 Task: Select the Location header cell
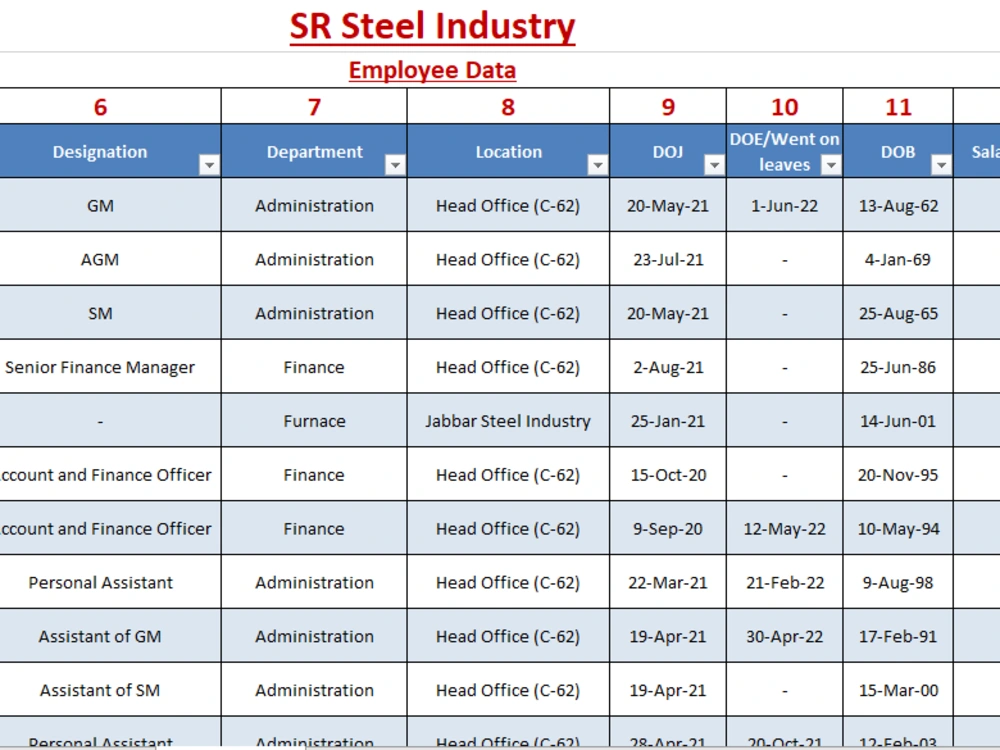(x=508, y=151)
